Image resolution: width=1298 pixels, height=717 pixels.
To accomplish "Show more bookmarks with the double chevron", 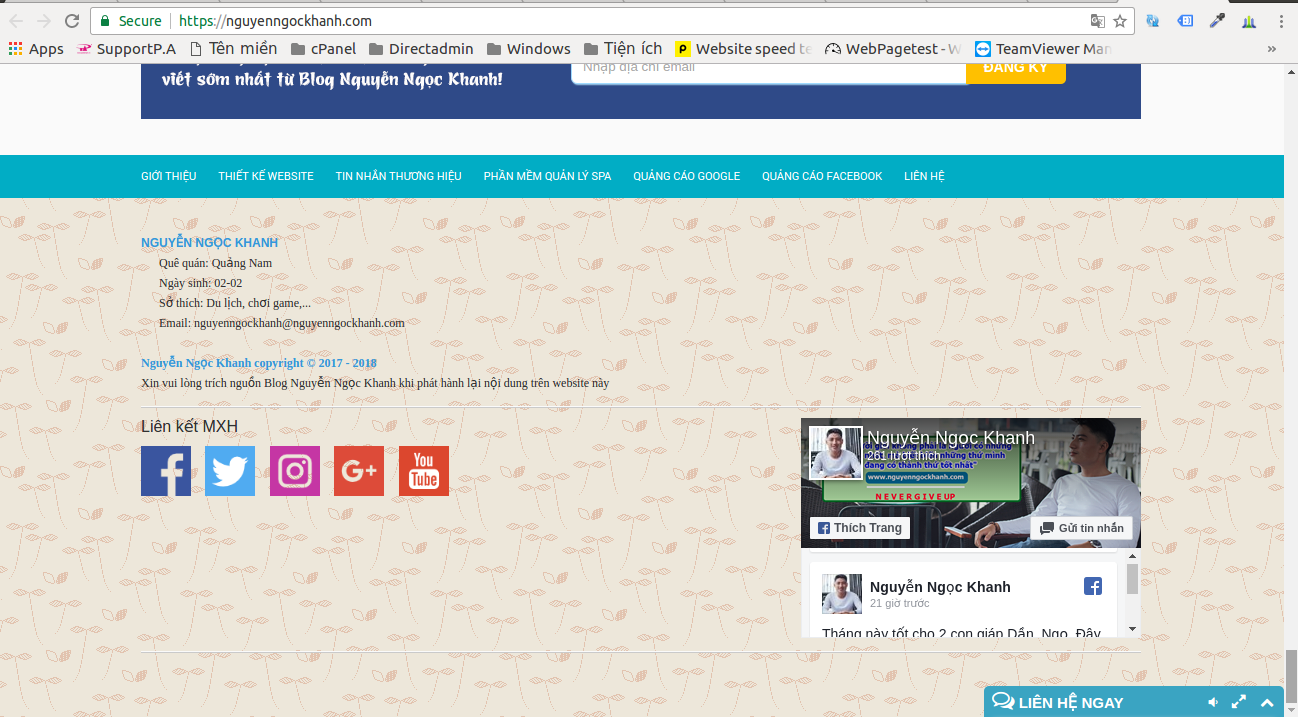I will [1272, 49].
